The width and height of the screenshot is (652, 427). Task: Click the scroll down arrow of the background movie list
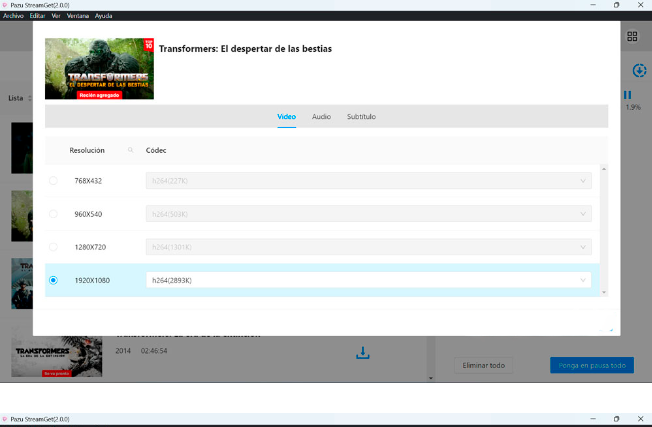click(x=431, y=378)
